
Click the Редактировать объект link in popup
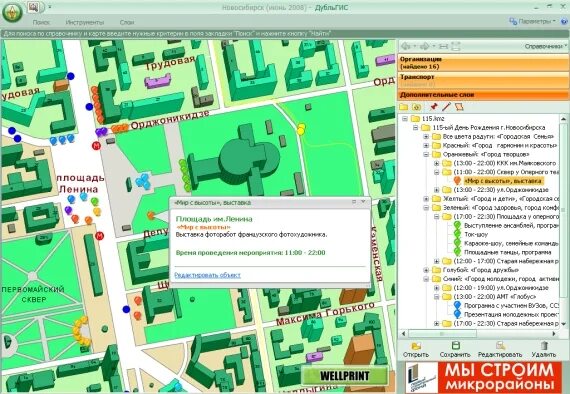[x=207, y=275]
